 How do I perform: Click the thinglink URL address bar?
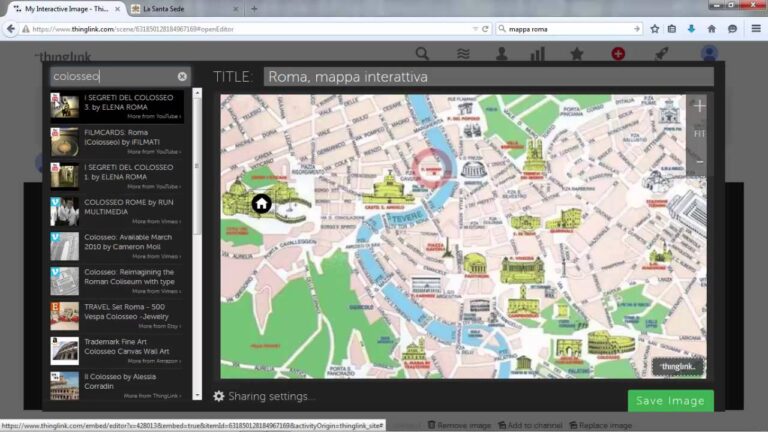[x=245, y=29]
